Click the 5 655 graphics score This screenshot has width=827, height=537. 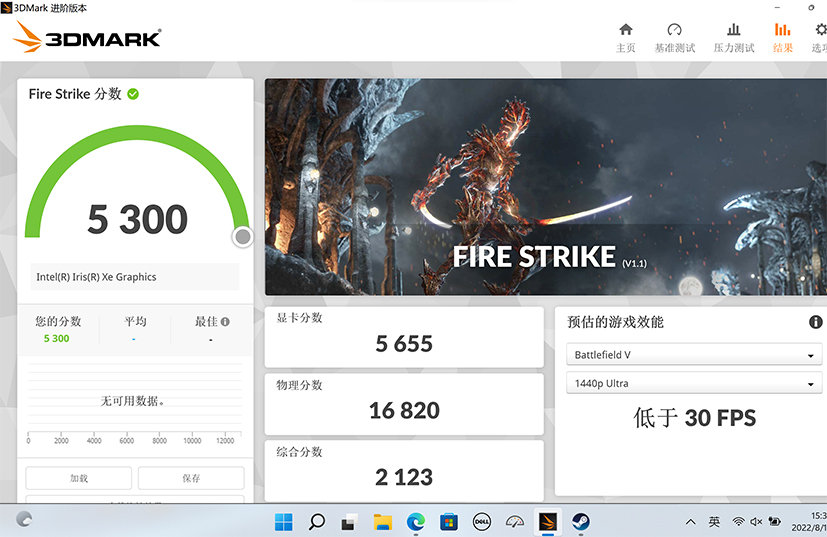(404, 344)
